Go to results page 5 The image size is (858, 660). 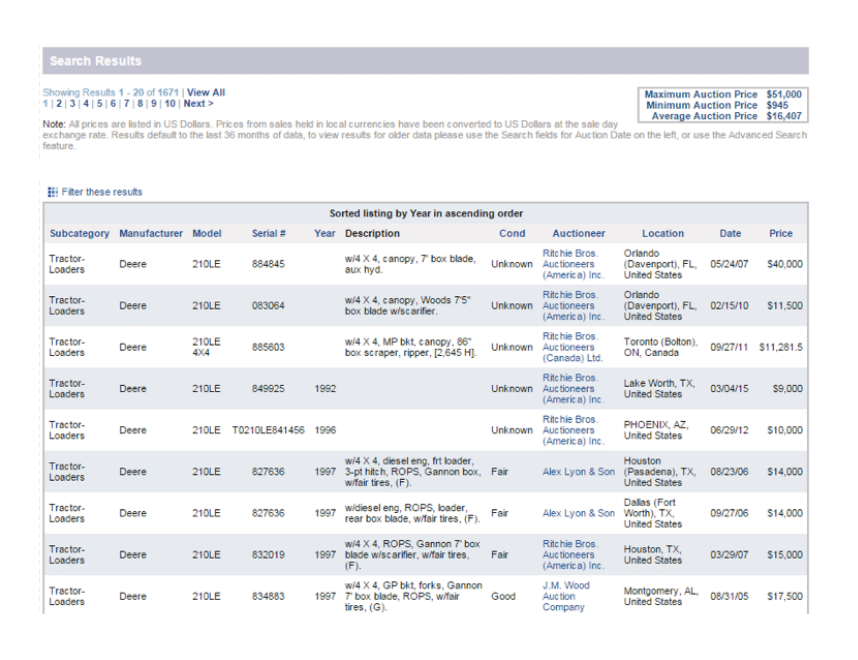point(100,104)
